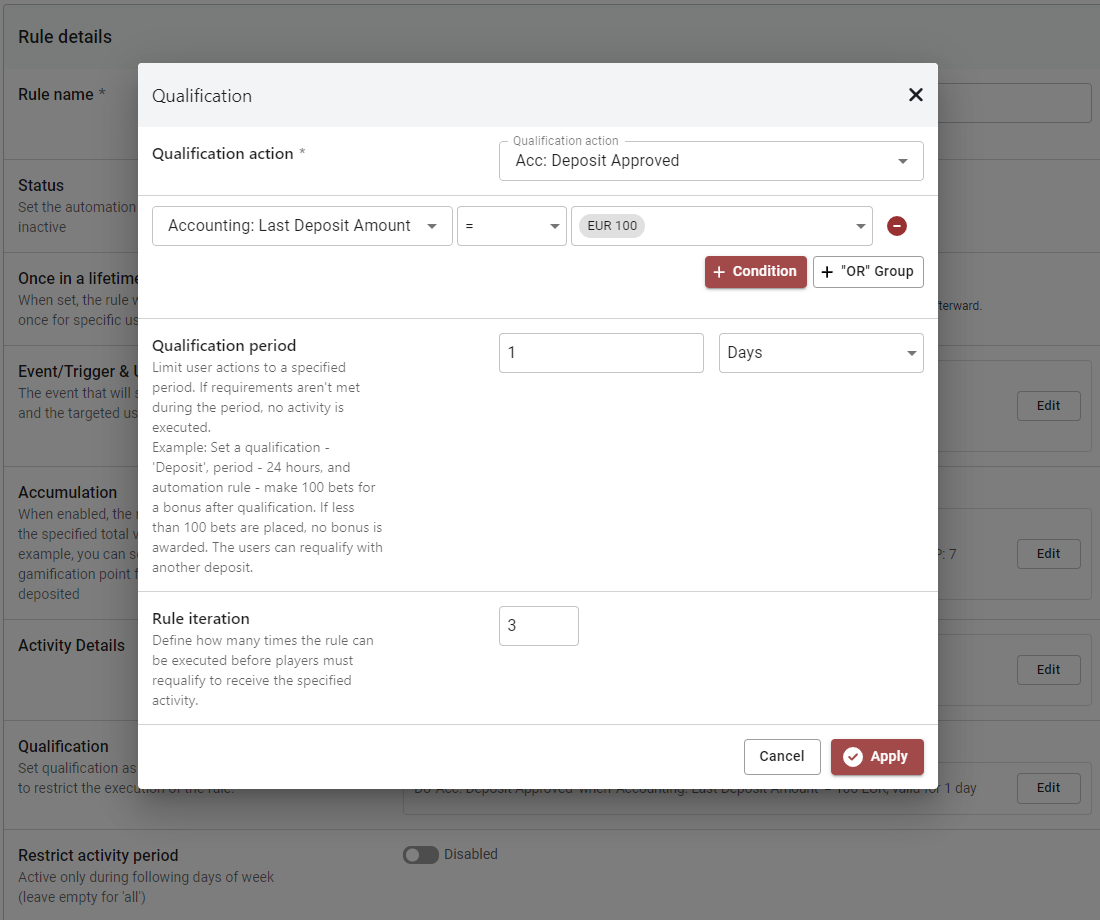Open the Qualification action dropdown
This screenshot has height=920, width=1100.
(x=710, y=161)
